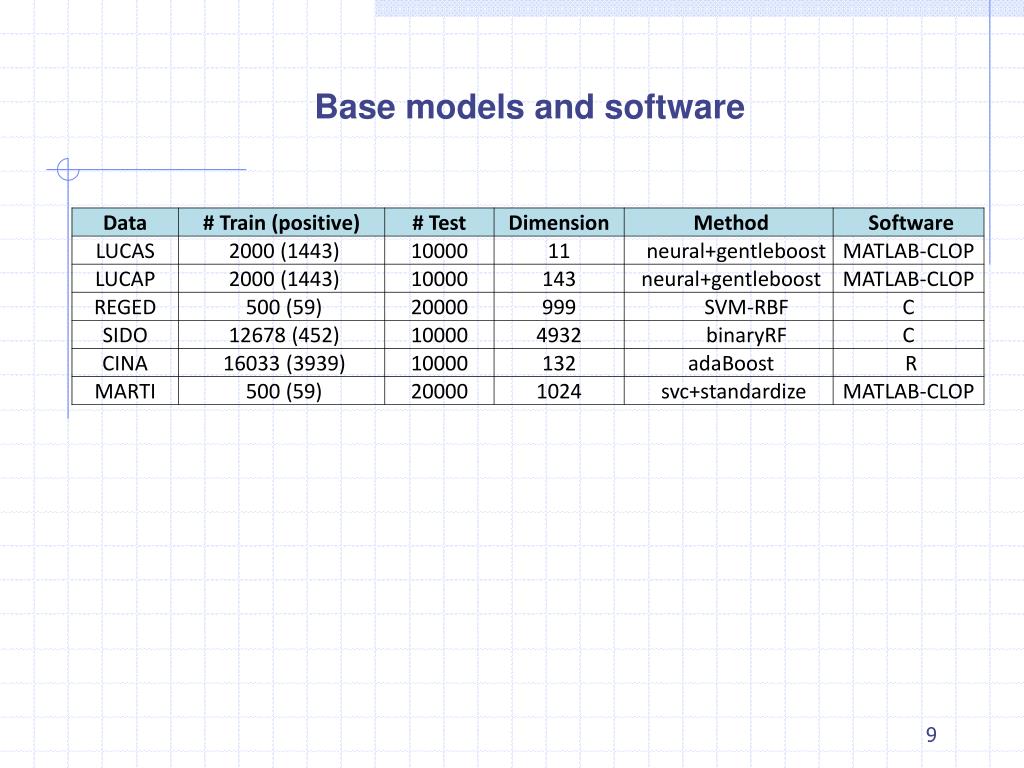Click the dimension value '999'
The image size is (1024, 768).
(559, 307)
